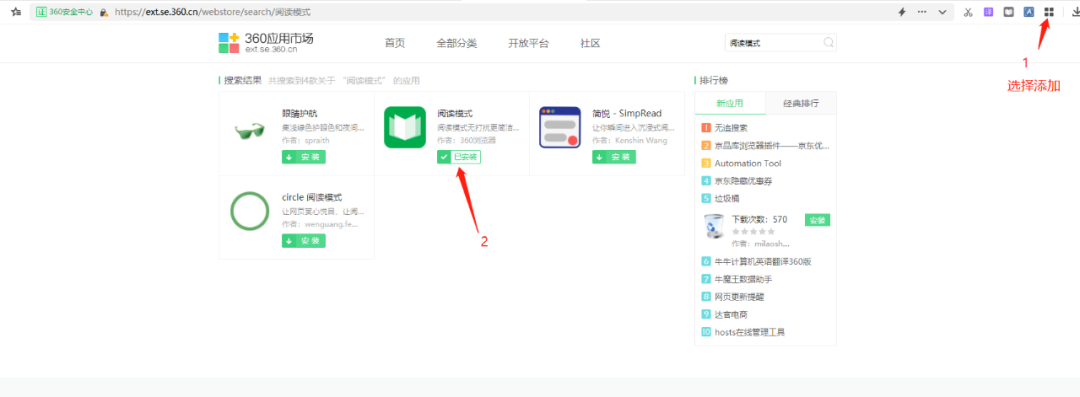
Task: Install the 垃圾桶 app from ranking
Action: (818, 220)
